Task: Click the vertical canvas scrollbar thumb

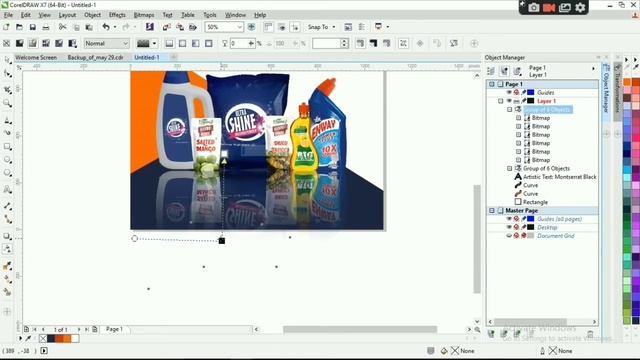Action: click(477, 239)
